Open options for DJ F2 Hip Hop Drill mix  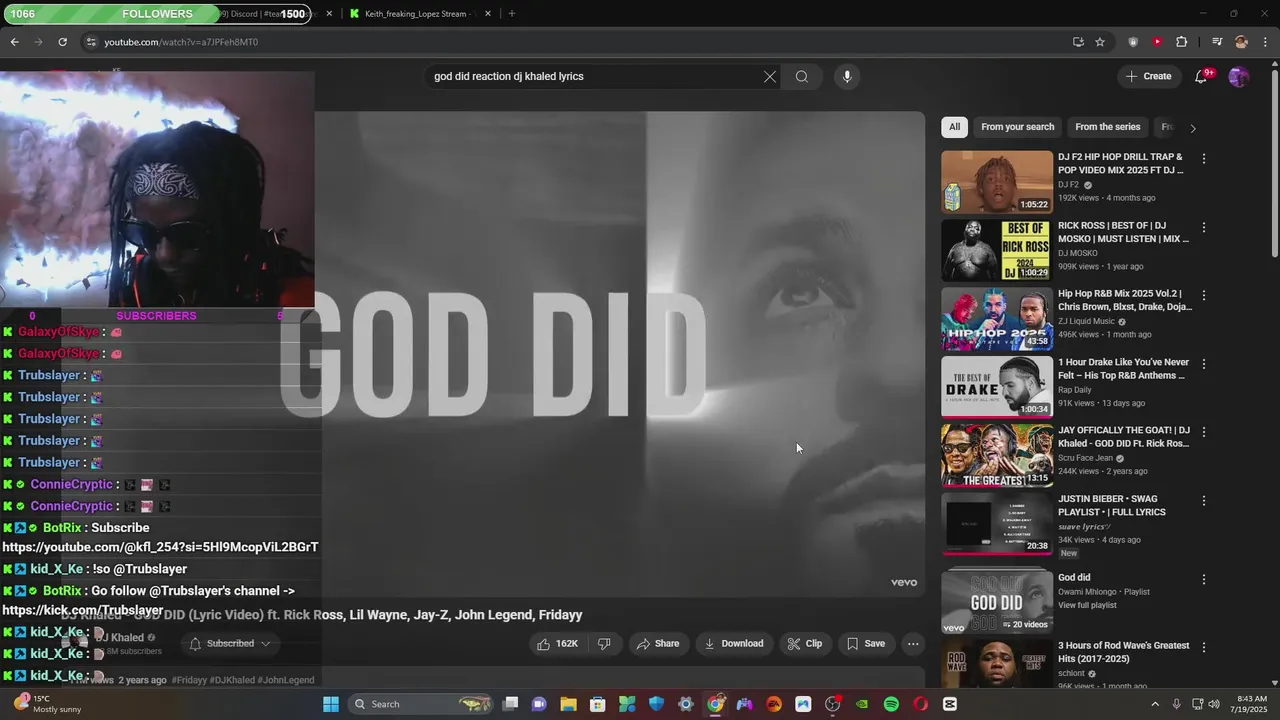(1204, 158)
